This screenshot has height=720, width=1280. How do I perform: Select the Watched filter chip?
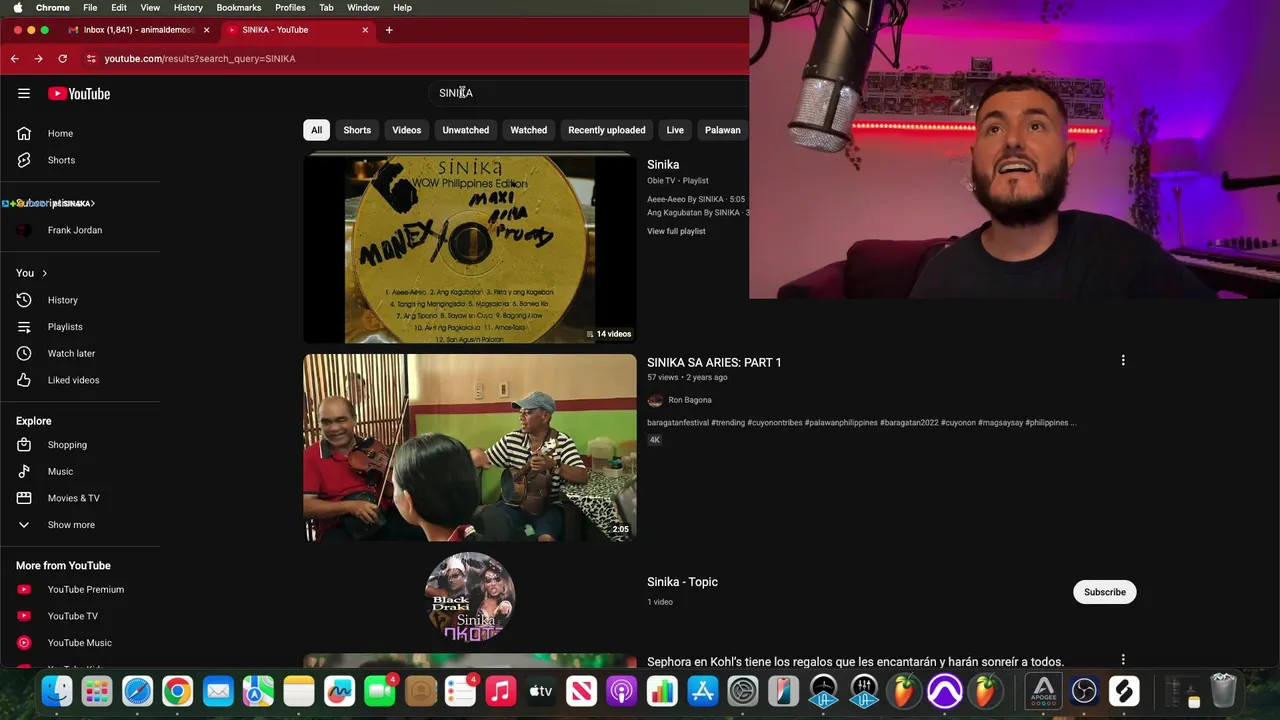point(529,130)
